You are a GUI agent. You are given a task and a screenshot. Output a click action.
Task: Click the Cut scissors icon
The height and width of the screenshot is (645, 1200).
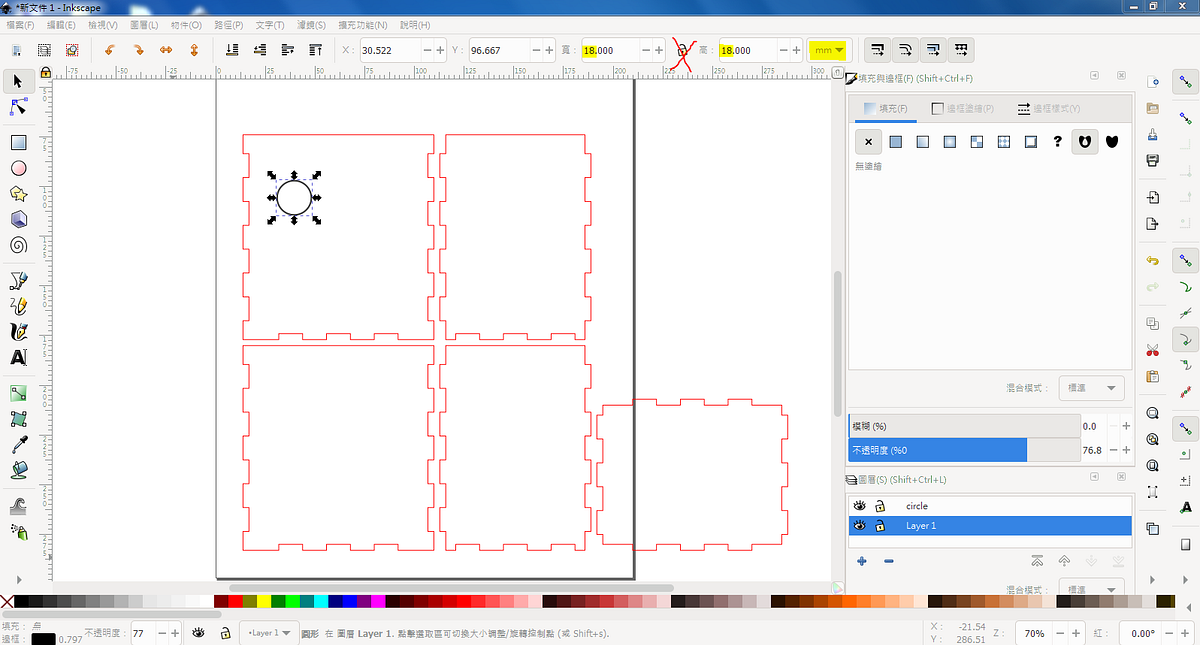(x=1152, y=350)
